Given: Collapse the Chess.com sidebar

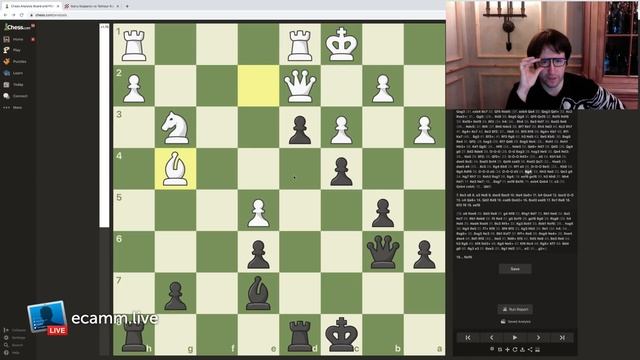Looking at the screenshot, I should 15,330.
